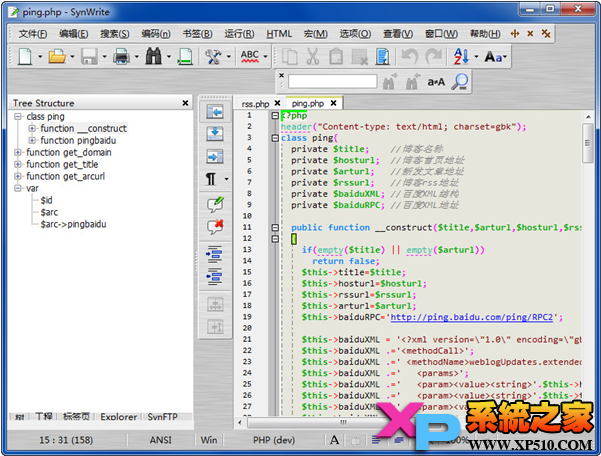Follow the http://ping.baidu.com/ping/RPC2 link

471,317
